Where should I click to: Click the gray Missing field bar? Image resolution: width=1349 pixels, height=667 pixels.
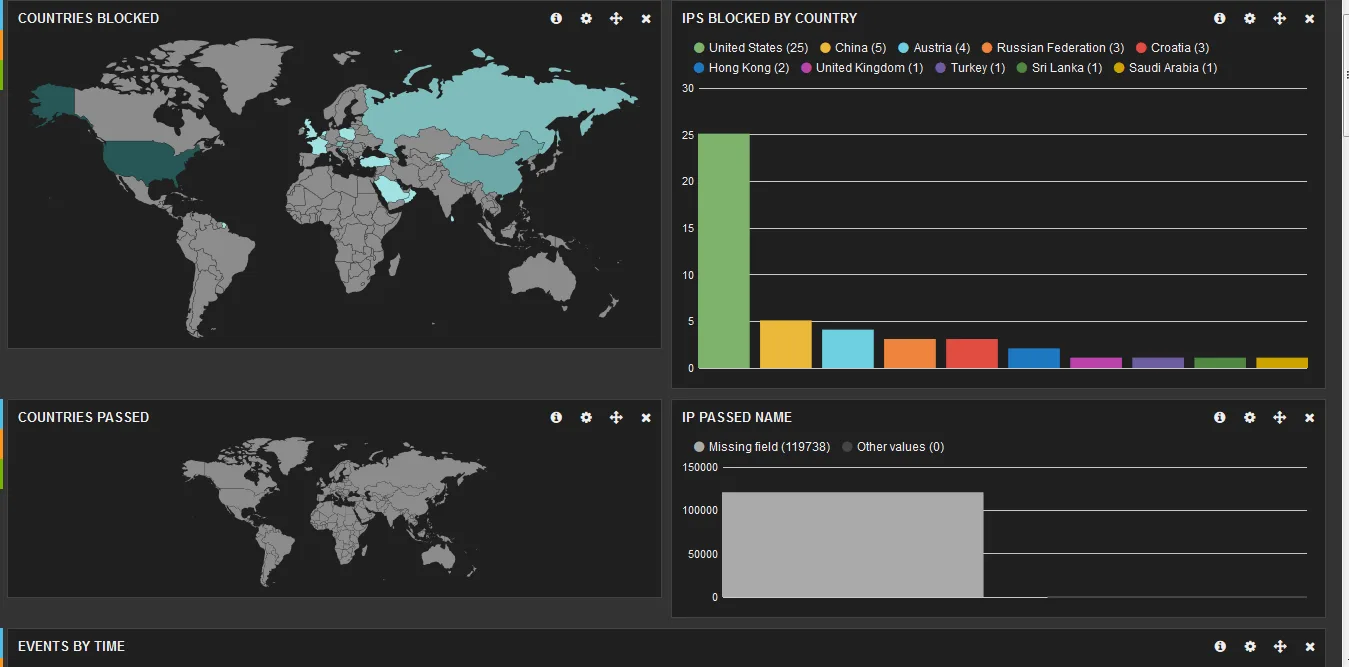(x=853, y=545)
